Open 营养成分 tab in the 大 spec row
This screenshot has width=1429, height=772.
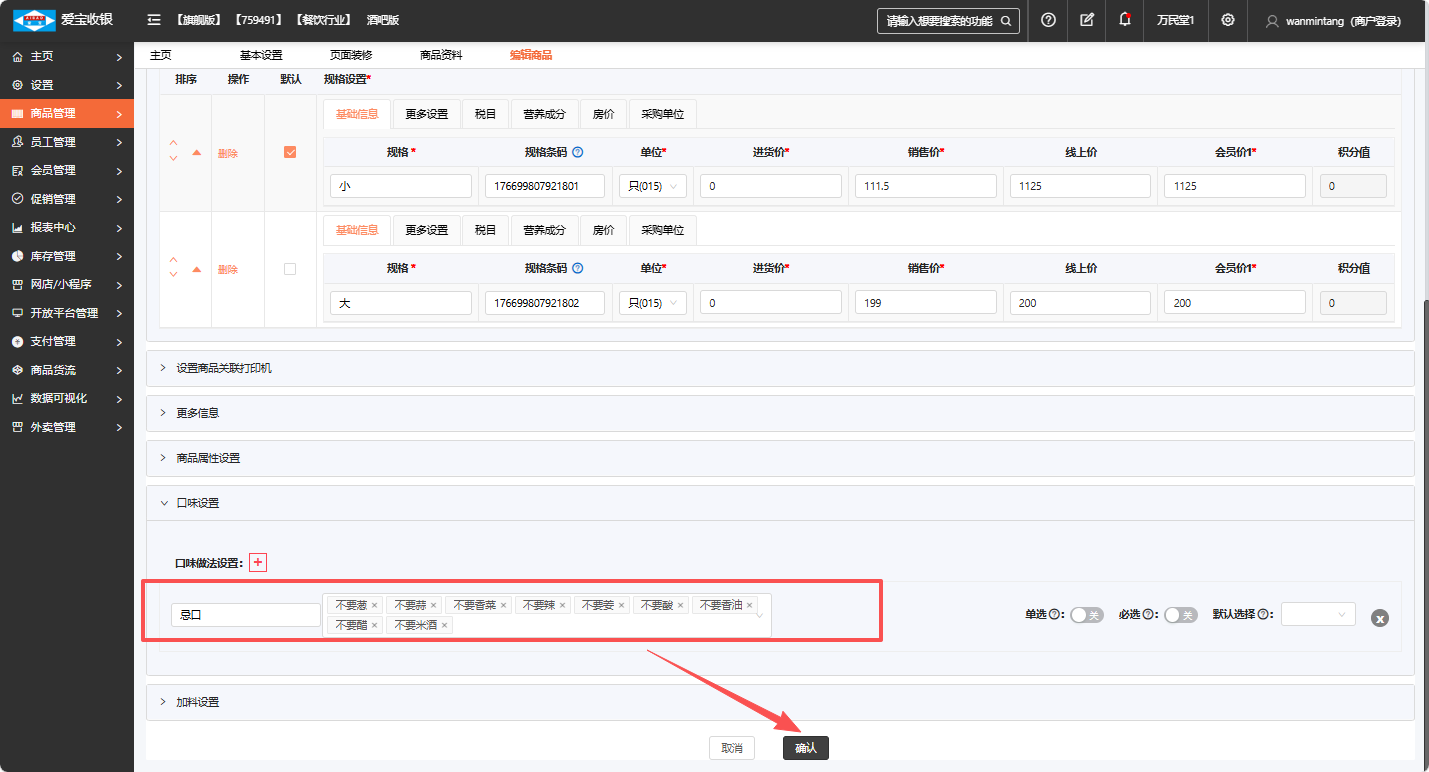tap(545, 230)
